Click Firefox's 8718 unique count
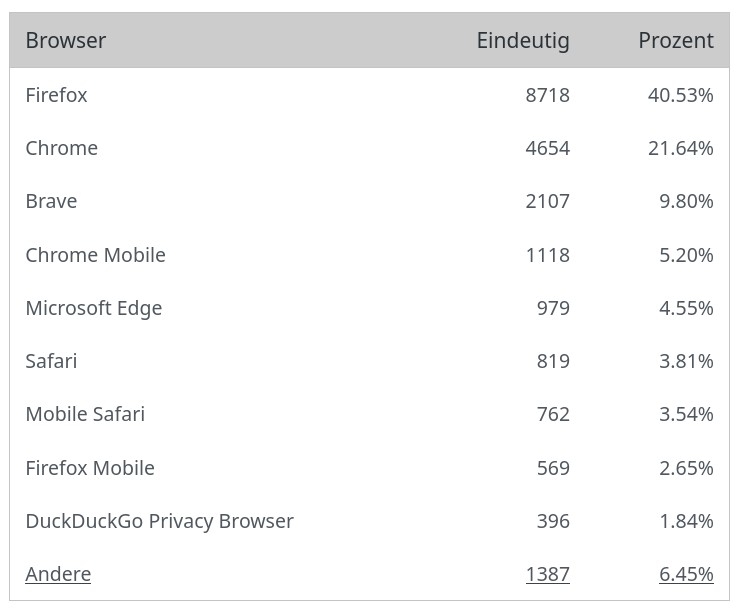Image resolution: width=740 pixels, height=611 pixels. [547, 95]
